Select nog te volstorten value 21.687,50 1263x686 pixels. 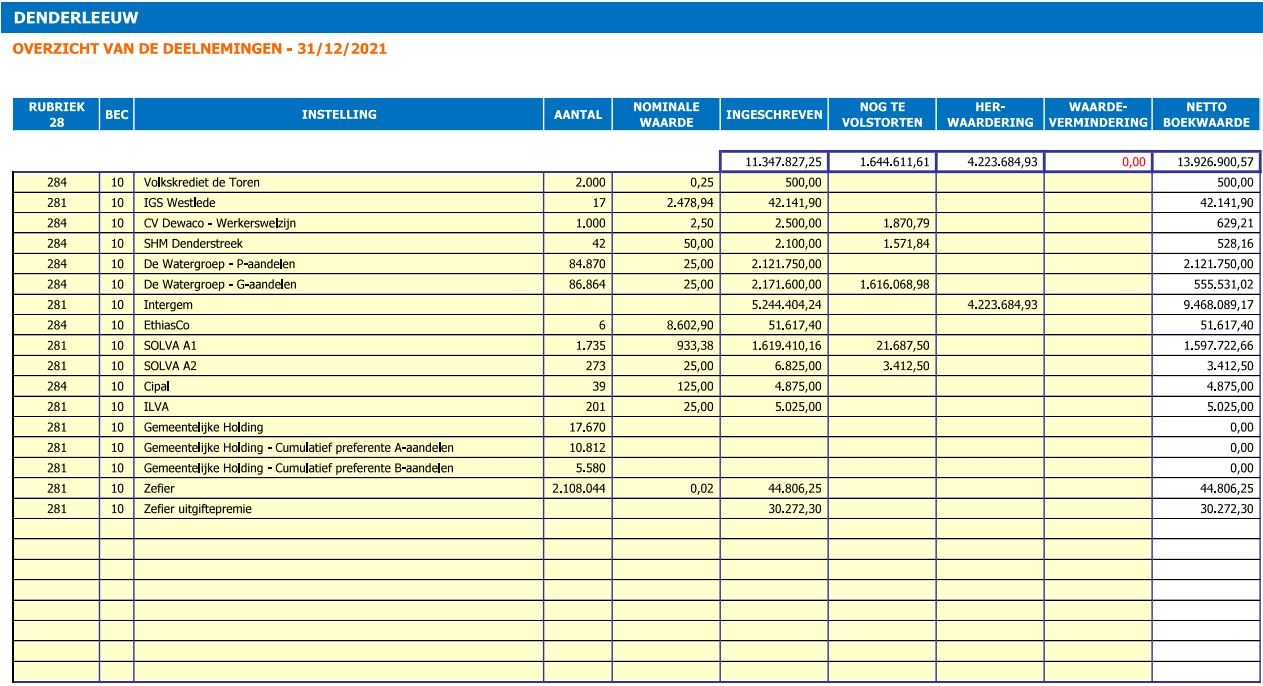tap(882, 346)
